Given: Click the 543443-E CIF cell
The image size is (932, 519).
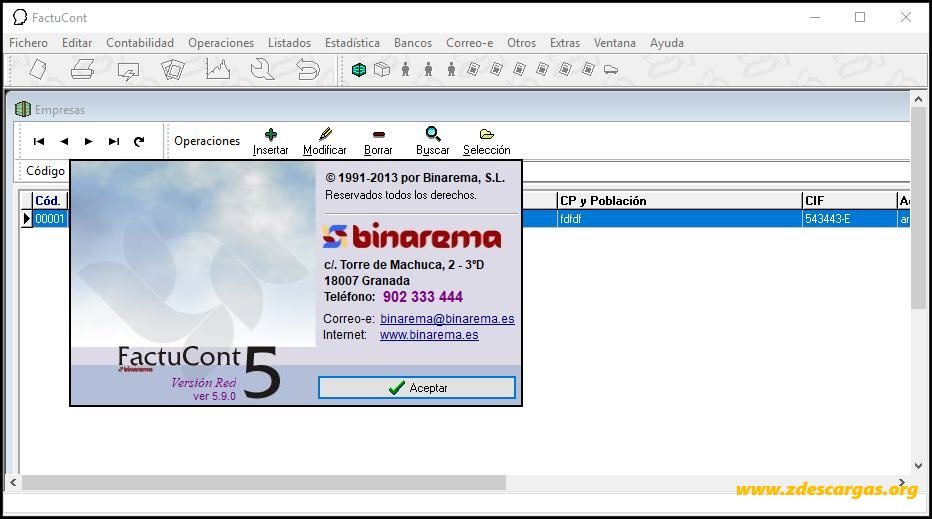Looking at the screenshot, I should 849,219.
